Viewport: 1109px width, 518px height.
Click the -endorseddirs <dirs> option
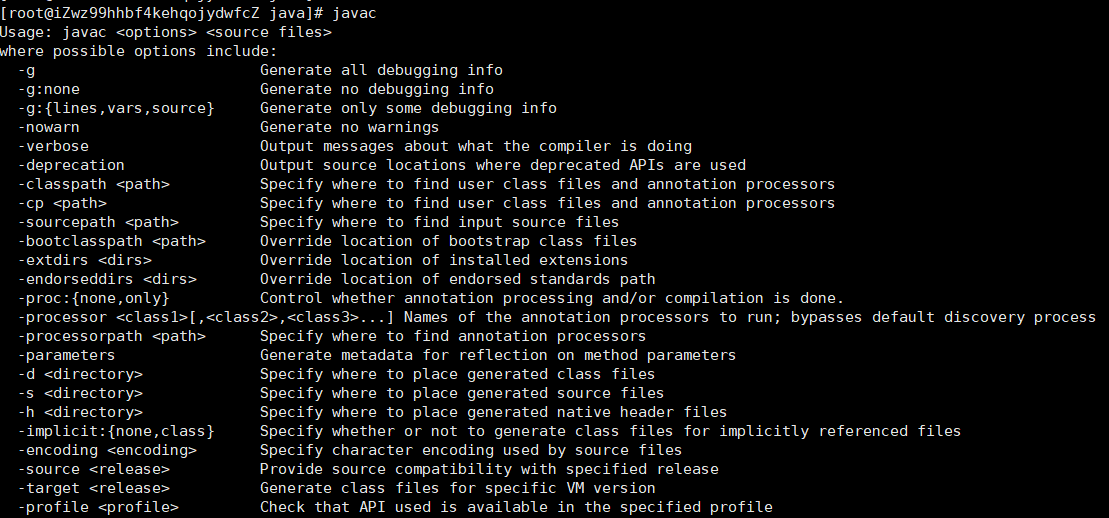click(x=107, y=279)
